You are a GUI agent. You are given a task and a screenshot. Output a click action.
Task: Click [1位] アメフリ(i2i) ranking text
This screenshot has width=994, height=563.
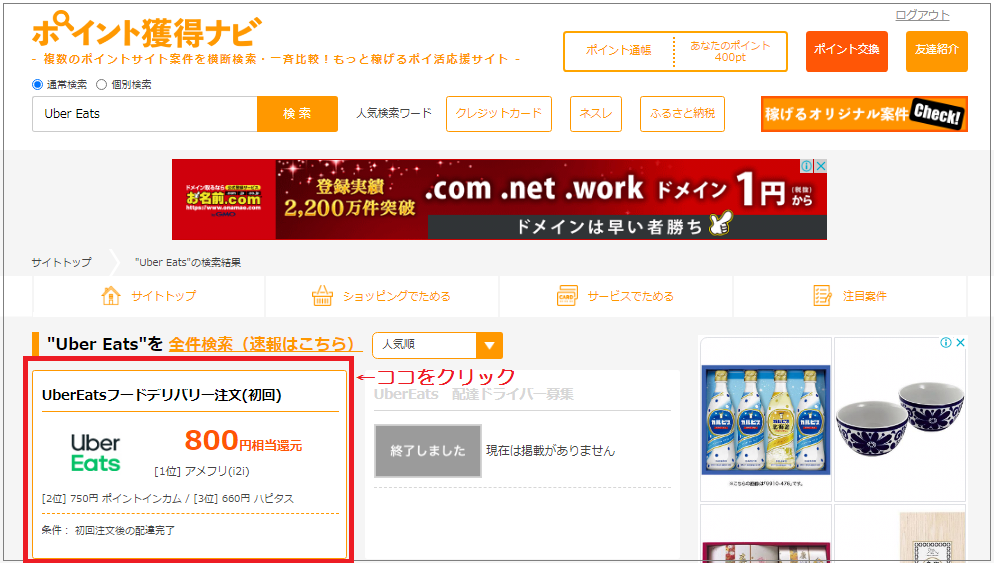point(202,471)
